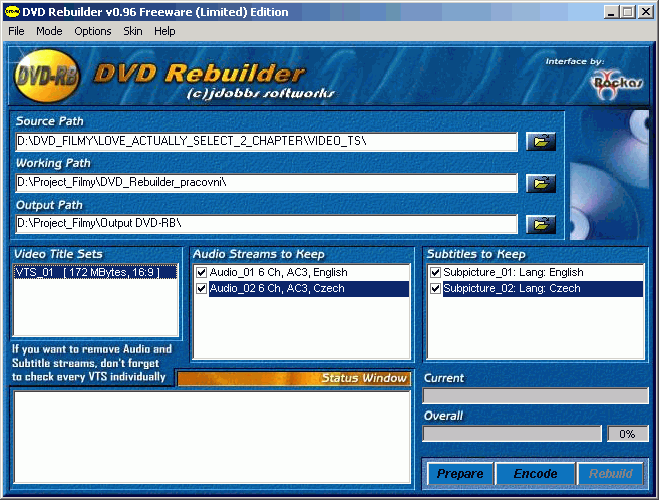Click into the Source Path text field
The width and height of the screenshot is (659, 500).
click(266, 142)
